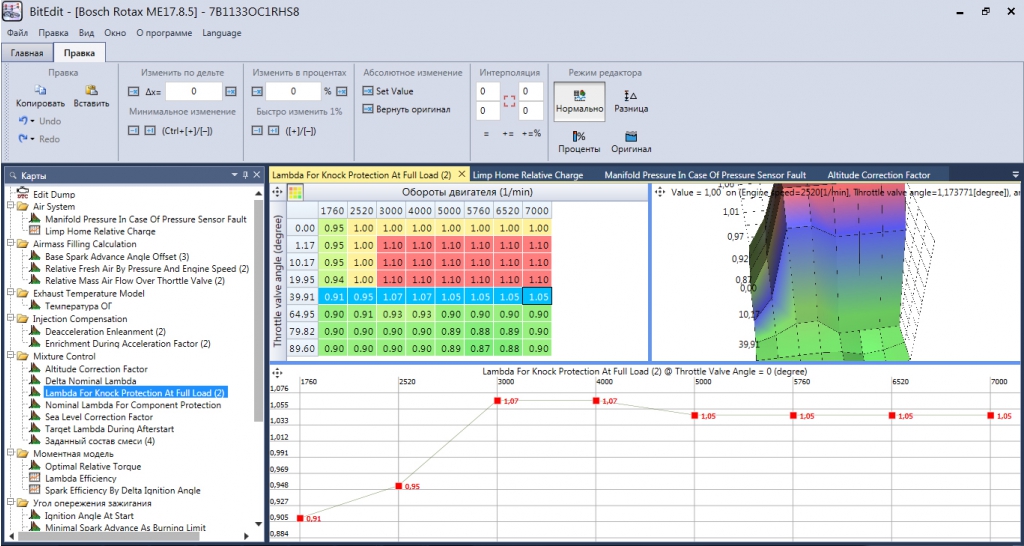
Task: Open the Окно menu
Action: (115, 33)
